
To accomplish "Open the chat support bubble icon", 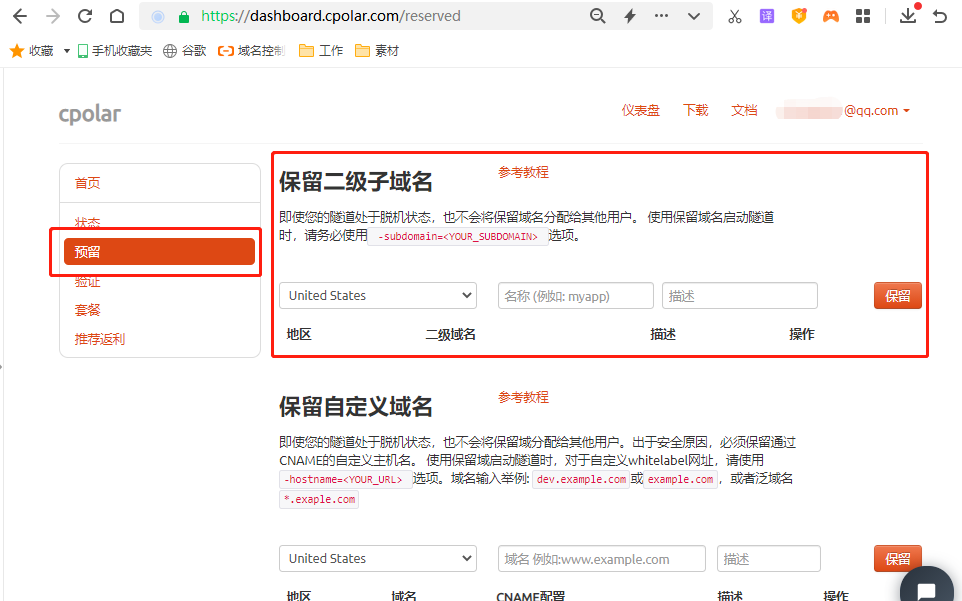I will (x=926, y=588).
